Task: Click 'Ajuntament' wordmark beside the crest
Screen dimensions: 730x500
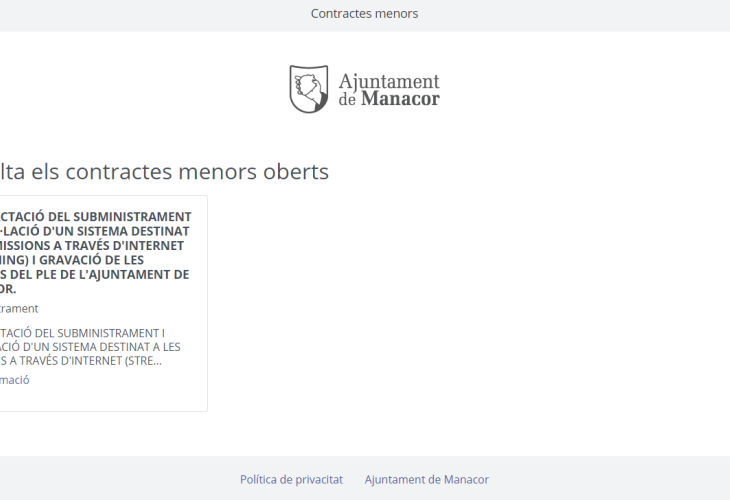Action: coord(389,81)
